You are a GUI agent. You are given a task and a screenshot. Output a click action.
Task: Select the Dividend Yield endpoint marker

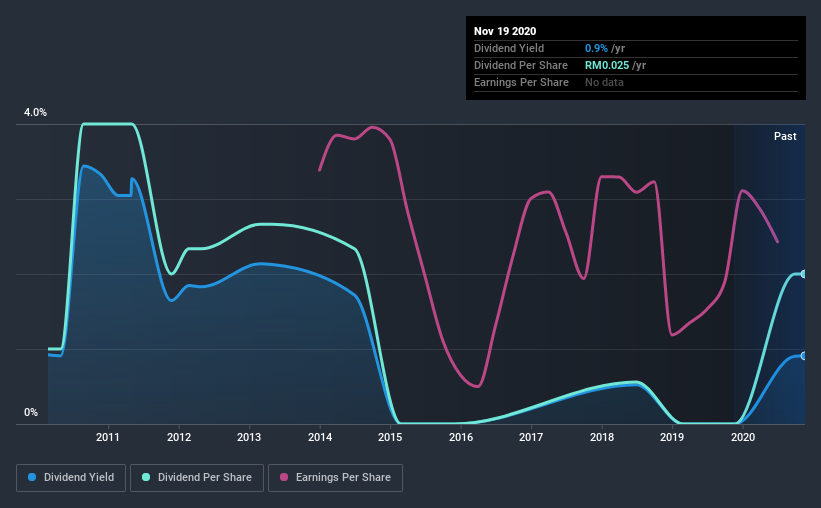[803, 356]
